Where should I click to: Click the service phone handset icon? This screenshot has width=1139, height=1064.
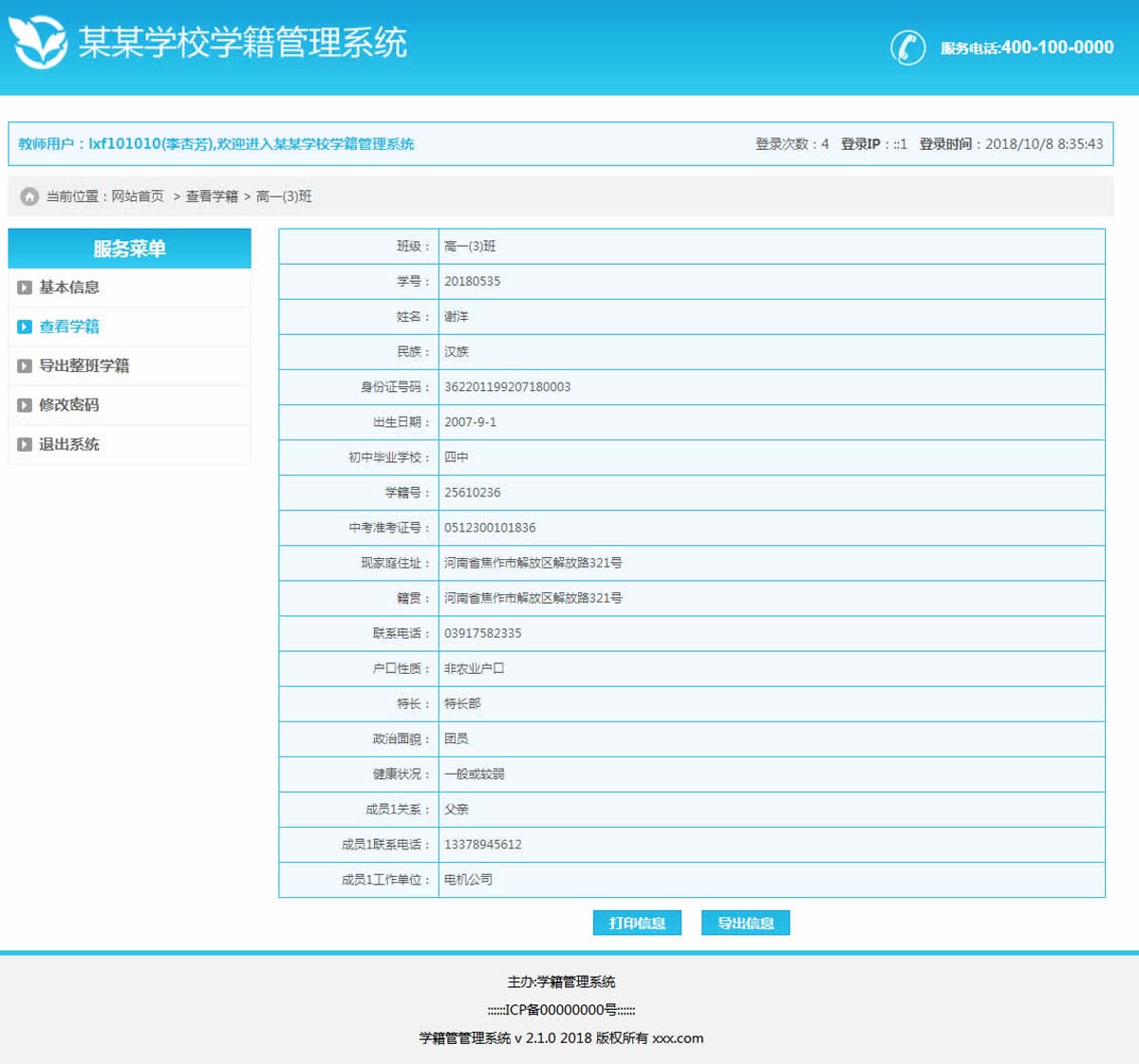click(907, 47)
